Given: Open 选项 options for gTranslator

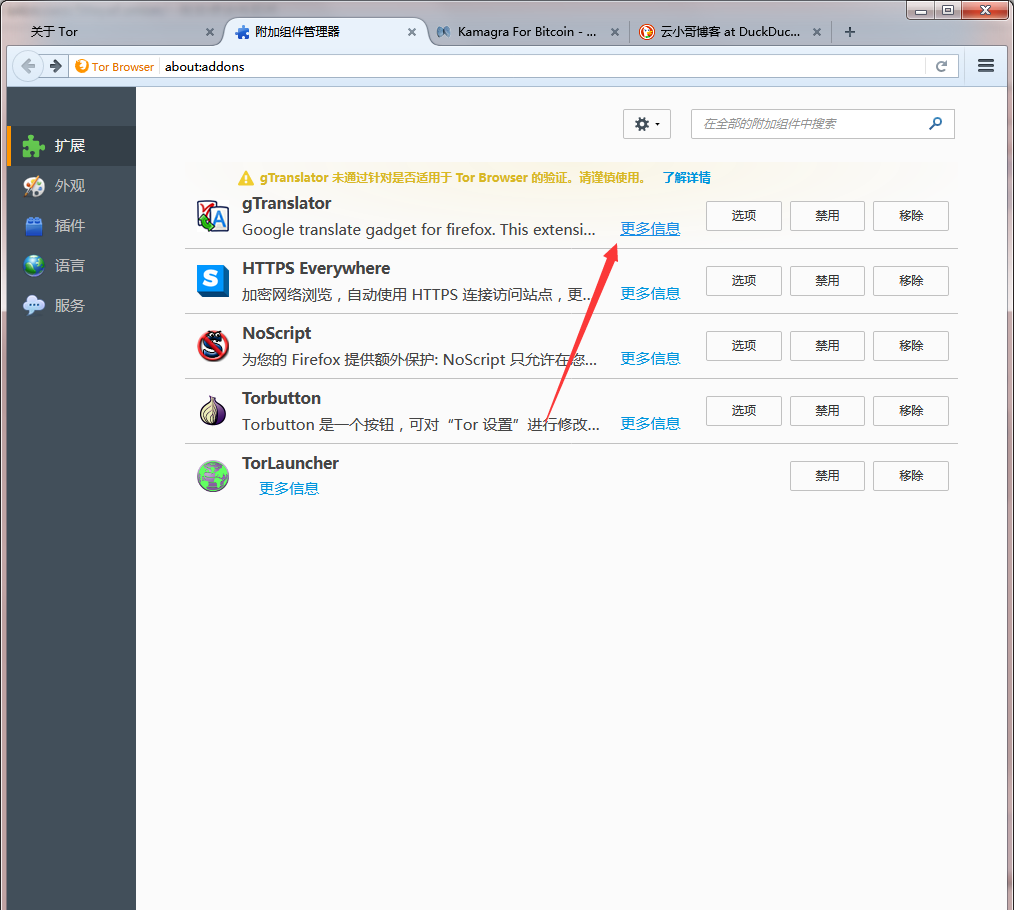Looking at the screenshot, I should (744, 216).
